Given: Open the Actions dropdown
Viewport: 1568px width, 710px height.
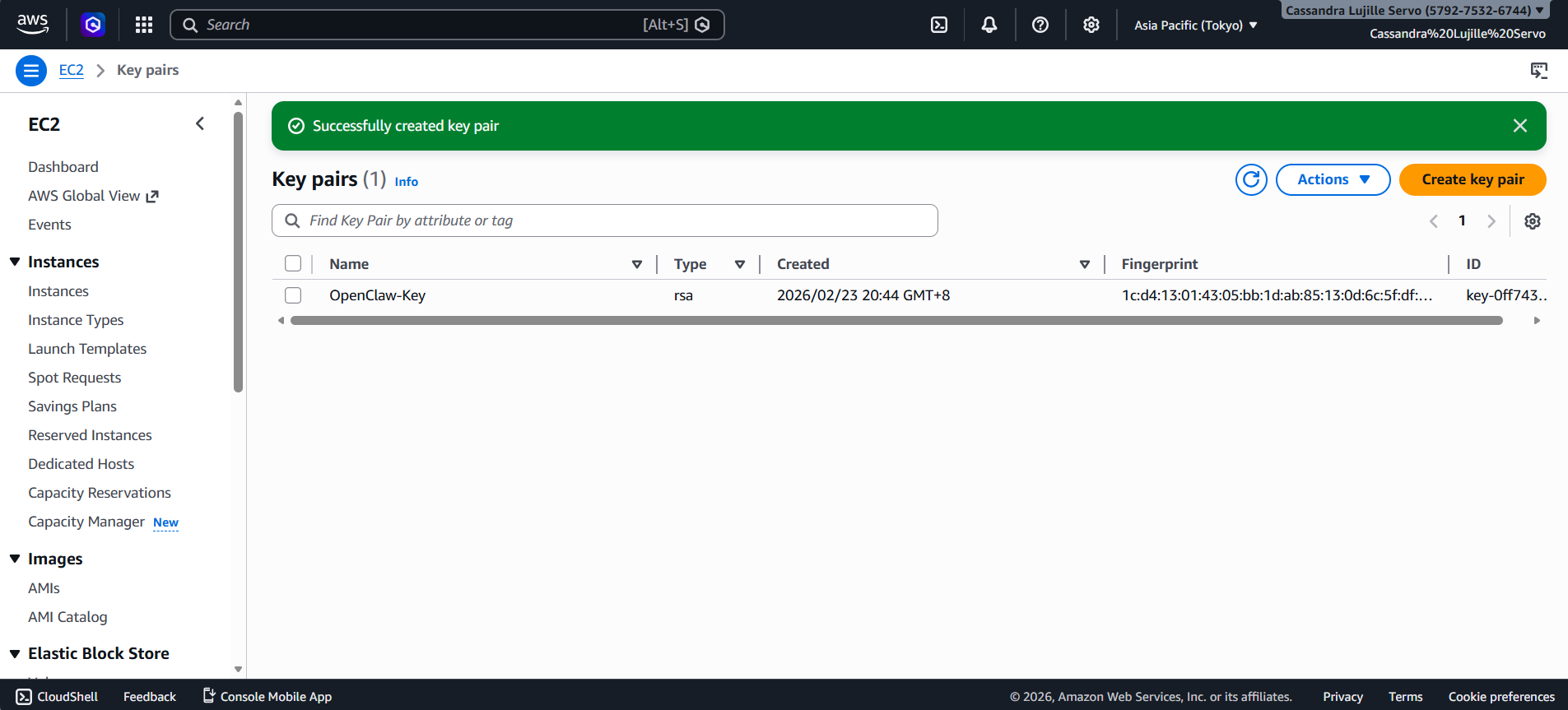Looking at the screenshot, I should 1333,179.
